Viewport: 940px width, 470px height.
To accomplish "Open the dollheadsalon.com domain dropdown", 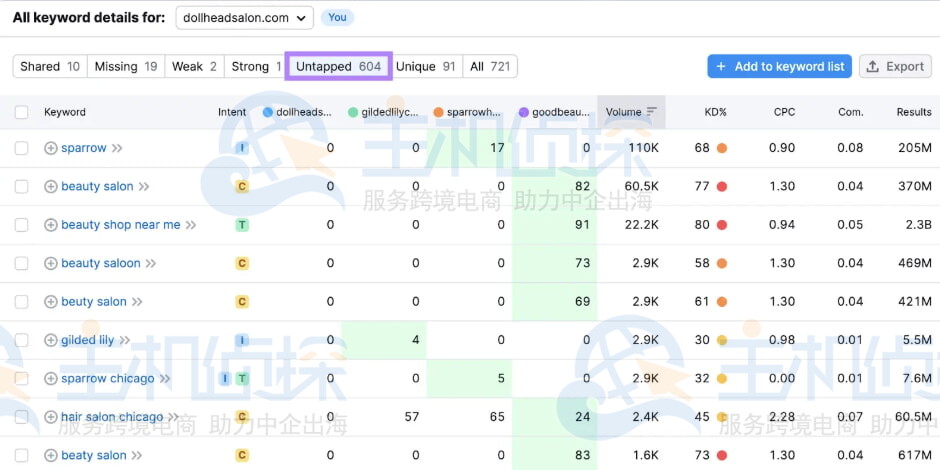I will coord(244,18).
